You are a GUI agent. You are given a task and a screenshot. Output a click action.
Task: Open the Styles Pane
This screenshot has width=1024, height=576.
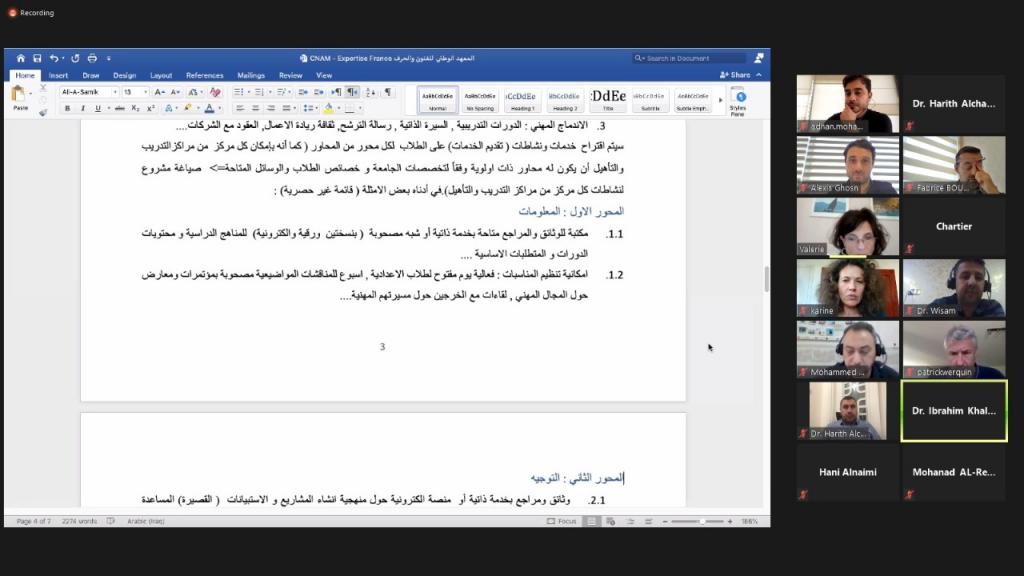[x=738, y=100]
